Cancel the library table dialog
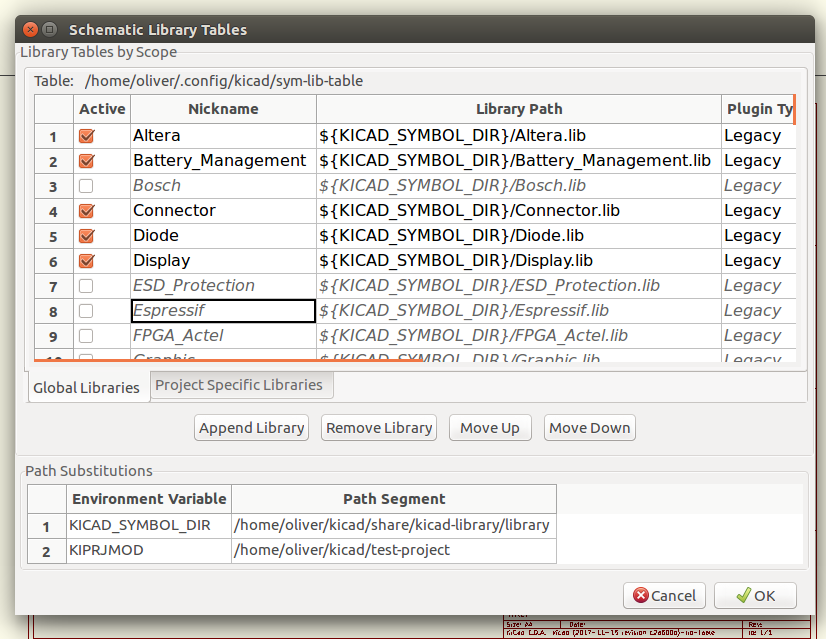 coord(664,595)
